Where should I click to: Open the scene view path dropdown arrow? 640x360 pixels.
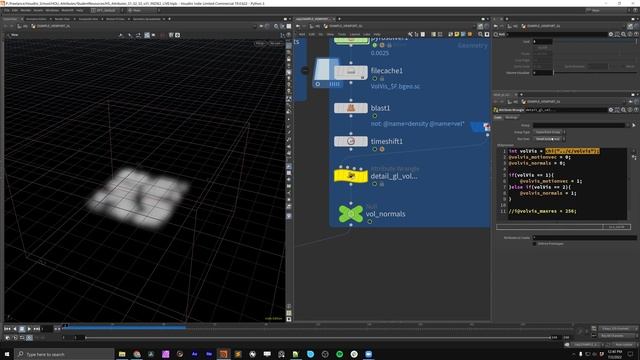(x=255, y=26)
